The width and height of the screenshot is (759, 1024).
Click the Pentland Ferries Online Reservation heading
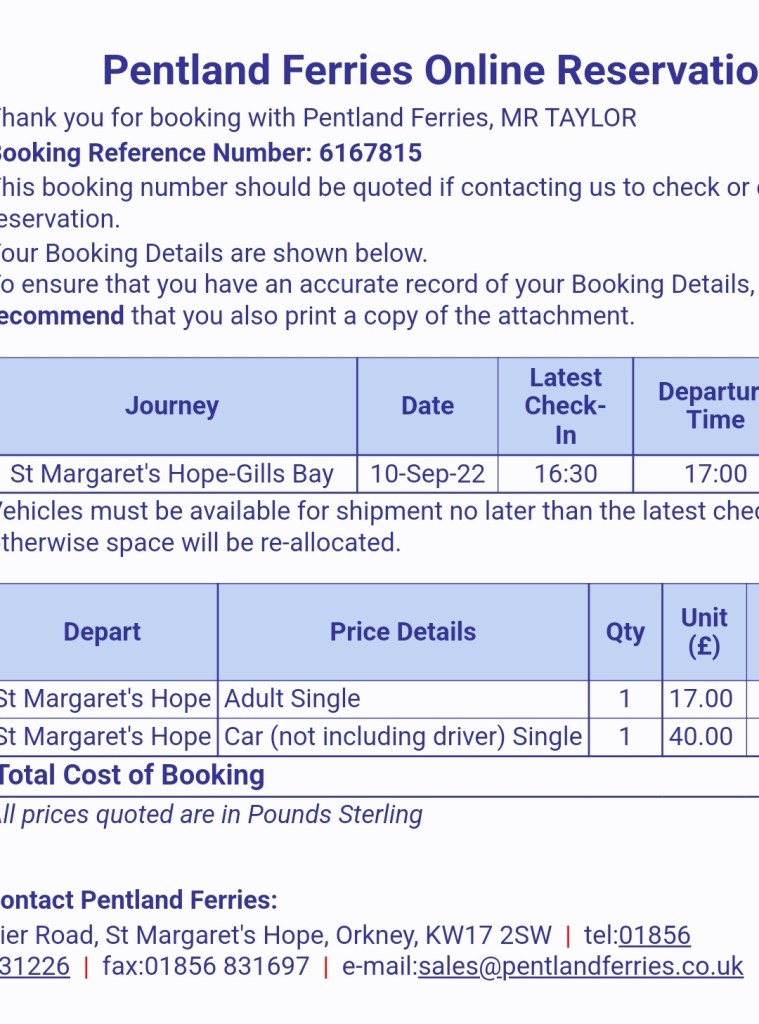(430, 71)
